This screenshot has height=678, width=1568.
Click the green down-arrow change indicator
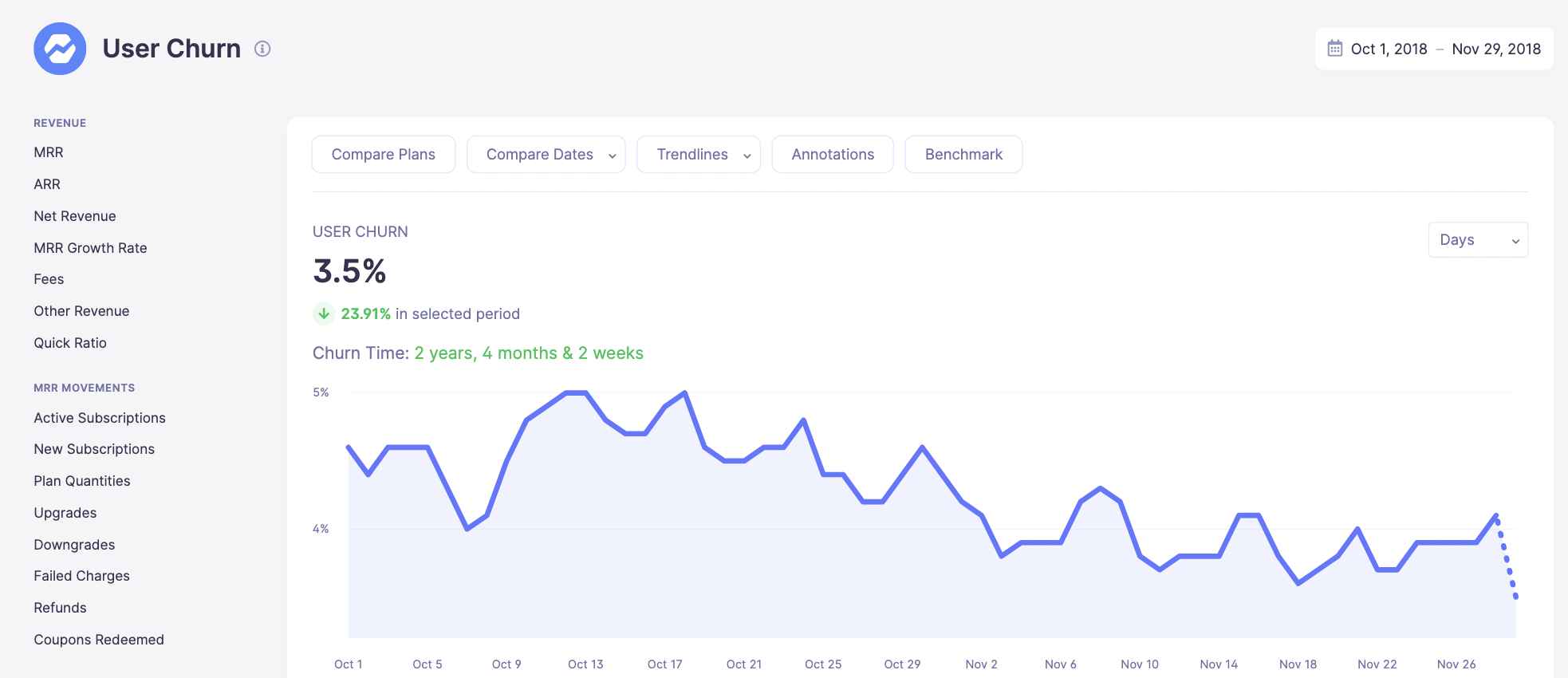click(x=323, y=313)
